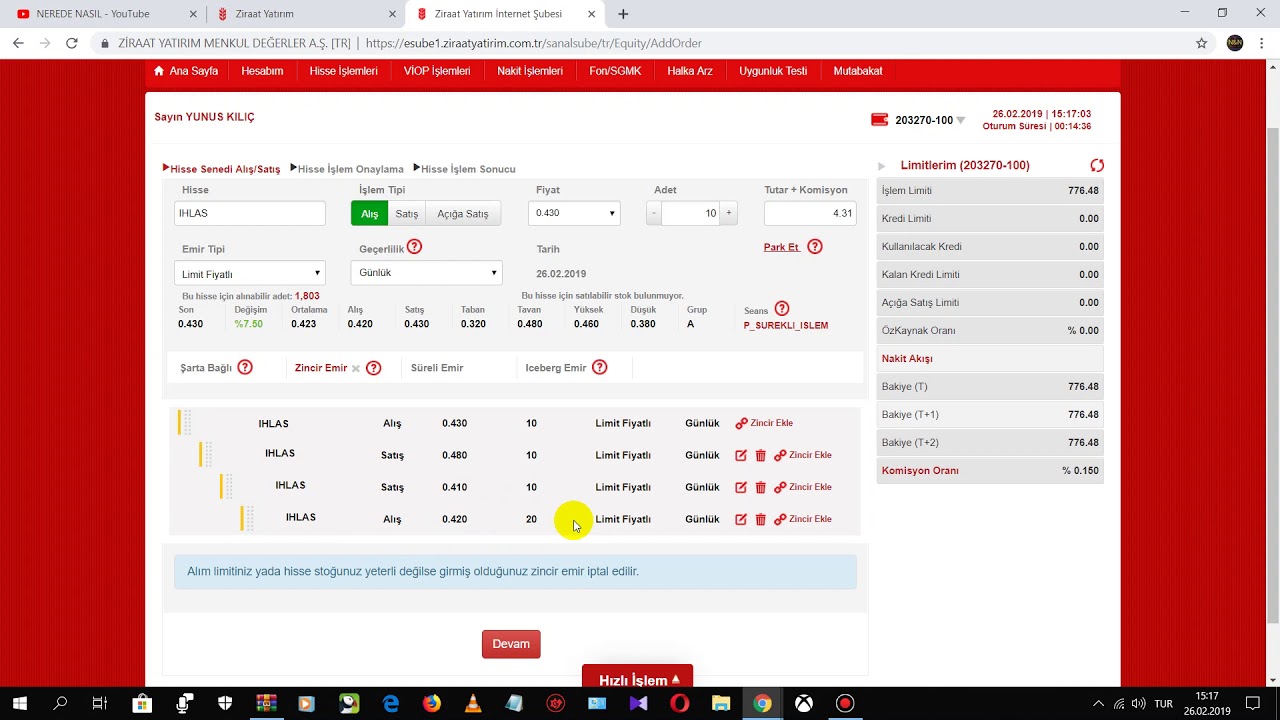The height and width of the screenshot is (720, 1280).
Task: Toggle the Süreli Emir order option
Action: pos(437,368)
